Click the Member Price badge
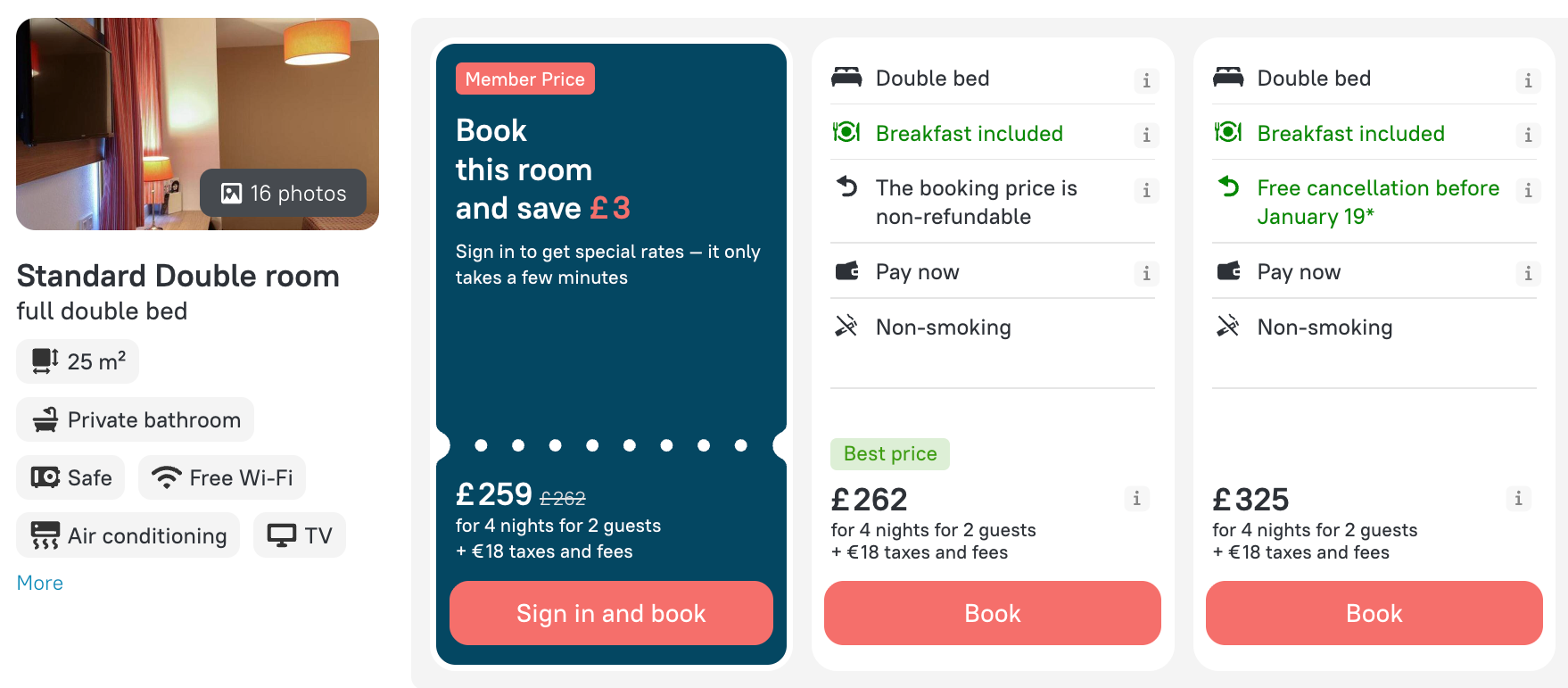 click(x=524, y=79)
